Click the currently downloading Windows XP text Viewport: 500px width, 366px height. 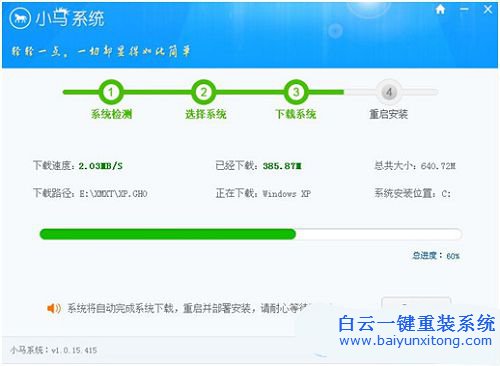(287, 194)
